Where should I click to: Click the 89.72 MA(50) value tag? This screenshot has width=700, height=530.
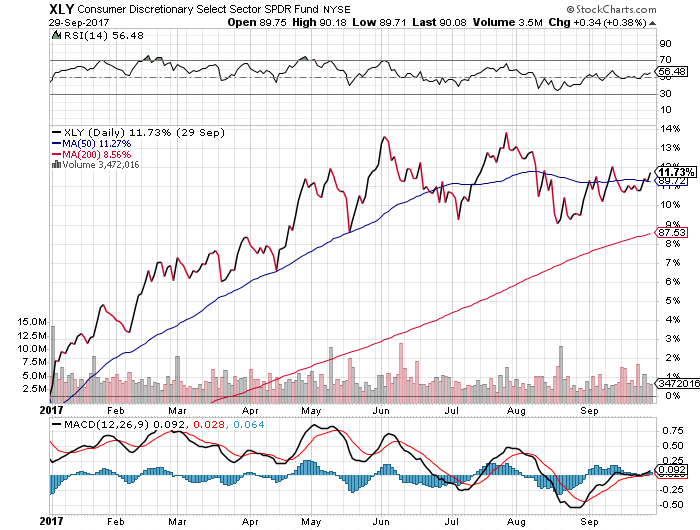[672, 181]
